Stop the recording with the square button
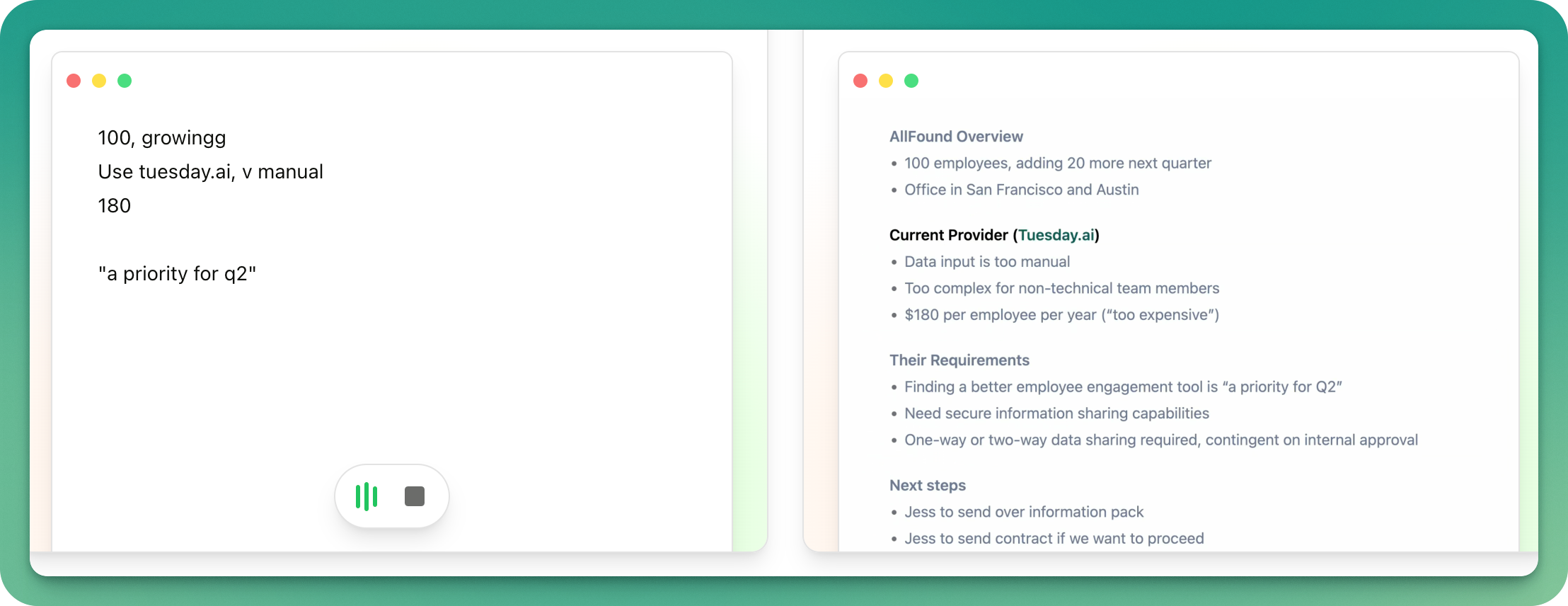This screenshot has height=606, width=1568. point(415,496)
